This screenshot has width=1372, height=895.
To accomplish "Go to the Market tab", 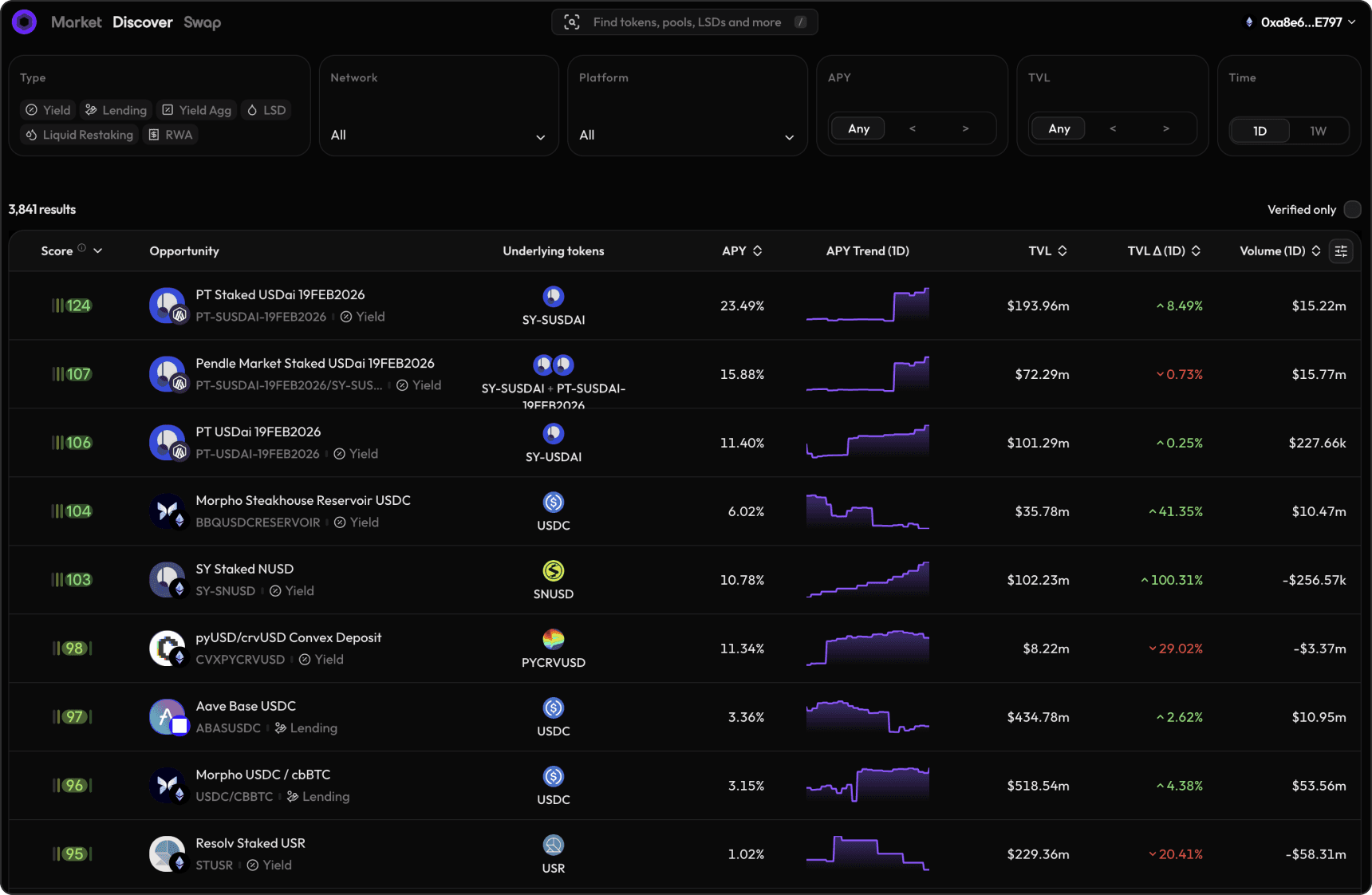I will [76, 22].
